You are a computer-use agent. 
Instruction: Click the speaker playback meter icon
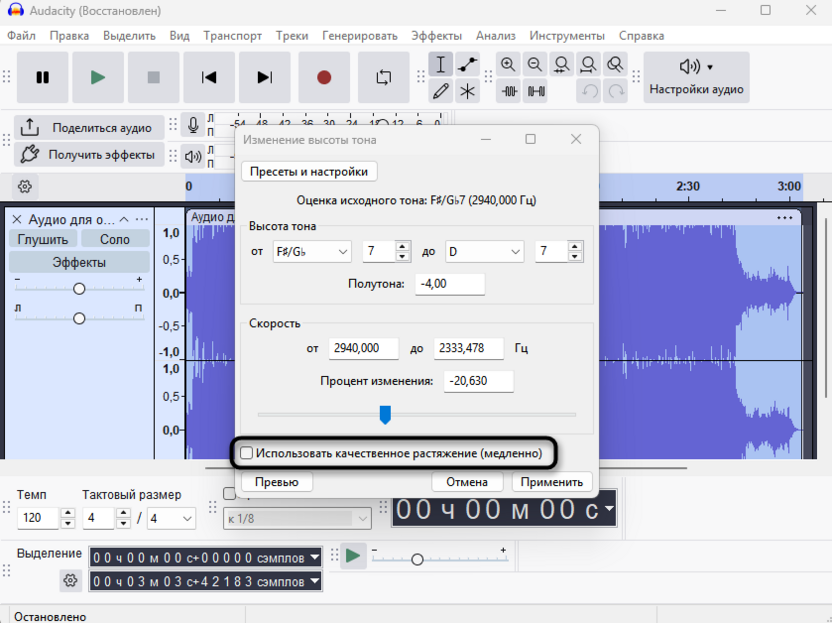193,157
